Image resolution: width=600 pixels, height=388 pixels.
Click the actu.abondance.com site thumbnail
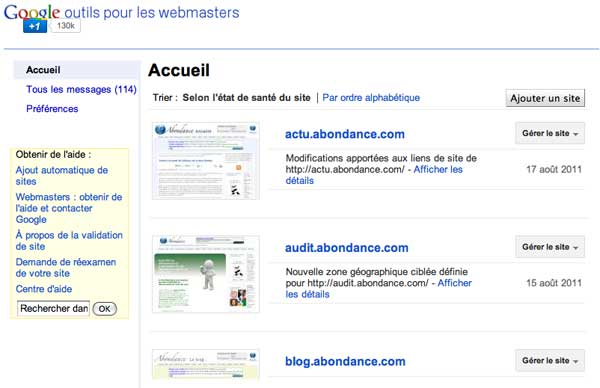pos(206,161)
